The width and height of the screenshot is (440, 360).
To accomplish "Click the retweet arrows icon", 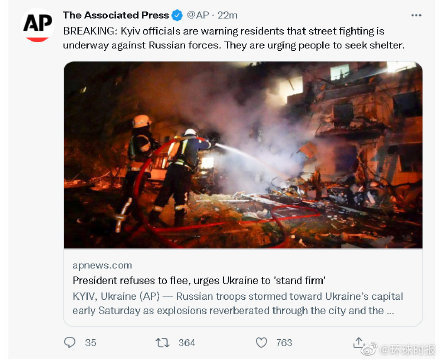I will click(x=163, y=342).
